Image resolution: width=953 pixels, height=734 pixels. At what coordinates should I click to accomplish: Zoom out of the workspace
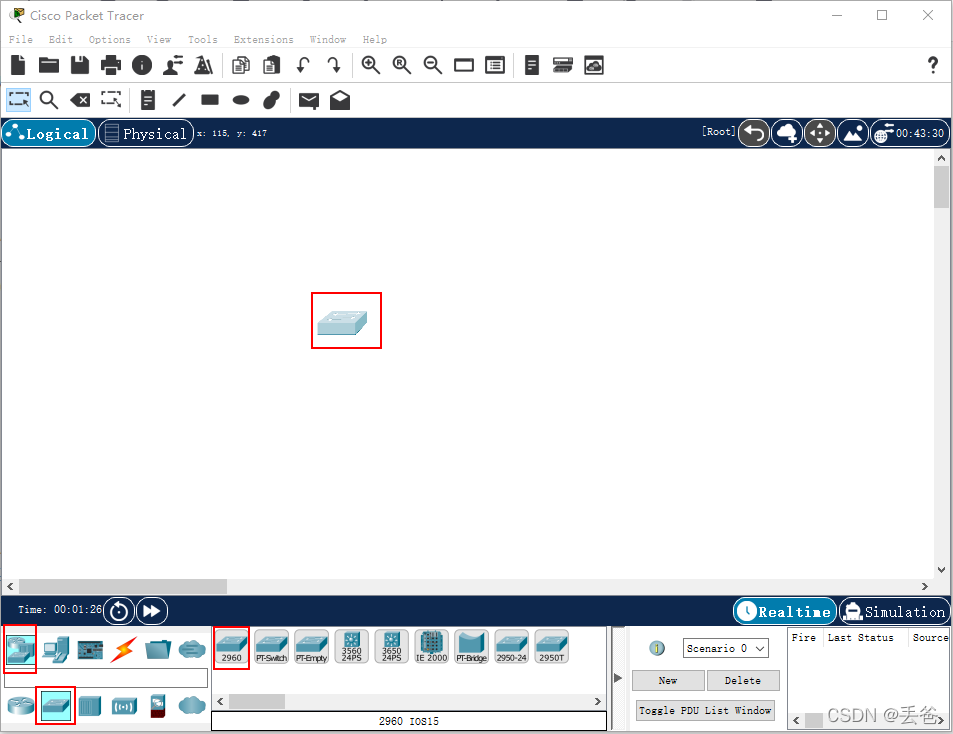point(433,64)
